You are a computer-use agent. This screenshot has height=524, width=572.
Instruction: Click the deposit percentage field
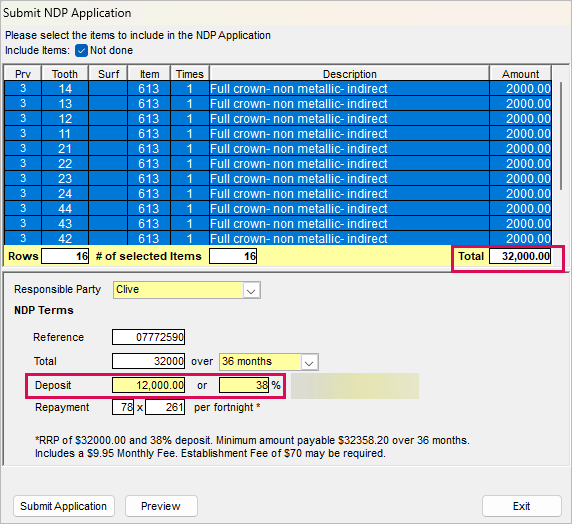(244, 385)
